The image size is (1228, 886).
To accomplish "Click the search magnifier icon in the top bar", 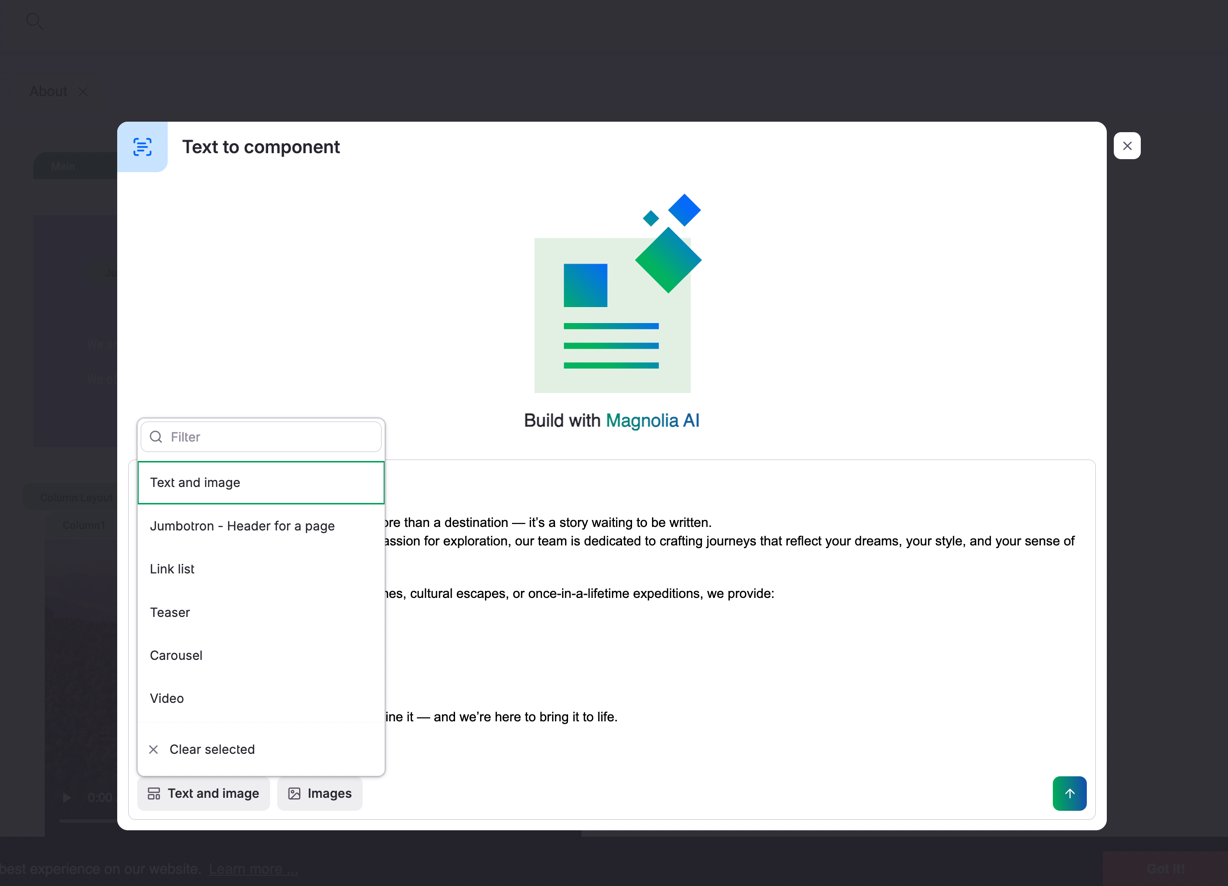I will [x=34, y=20].
